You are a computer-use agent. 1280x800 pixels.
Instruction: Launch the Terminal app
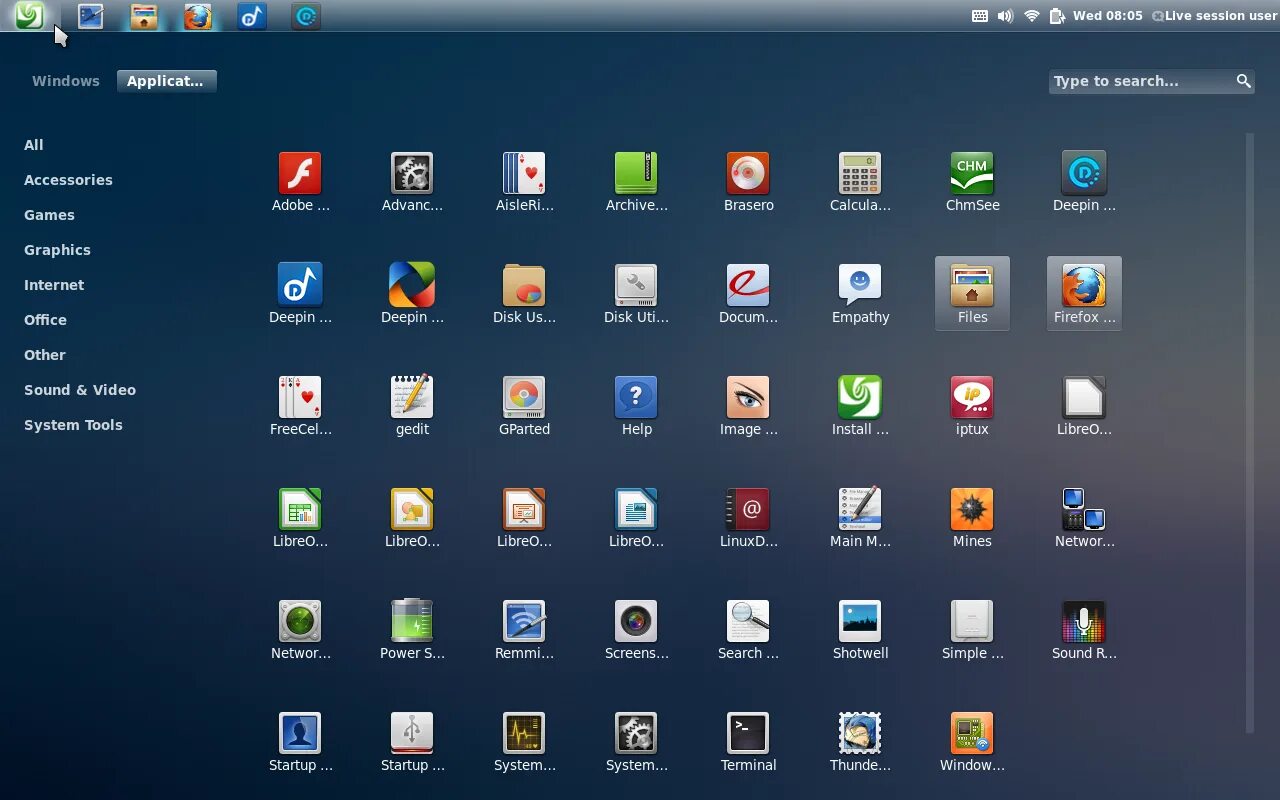748,734
